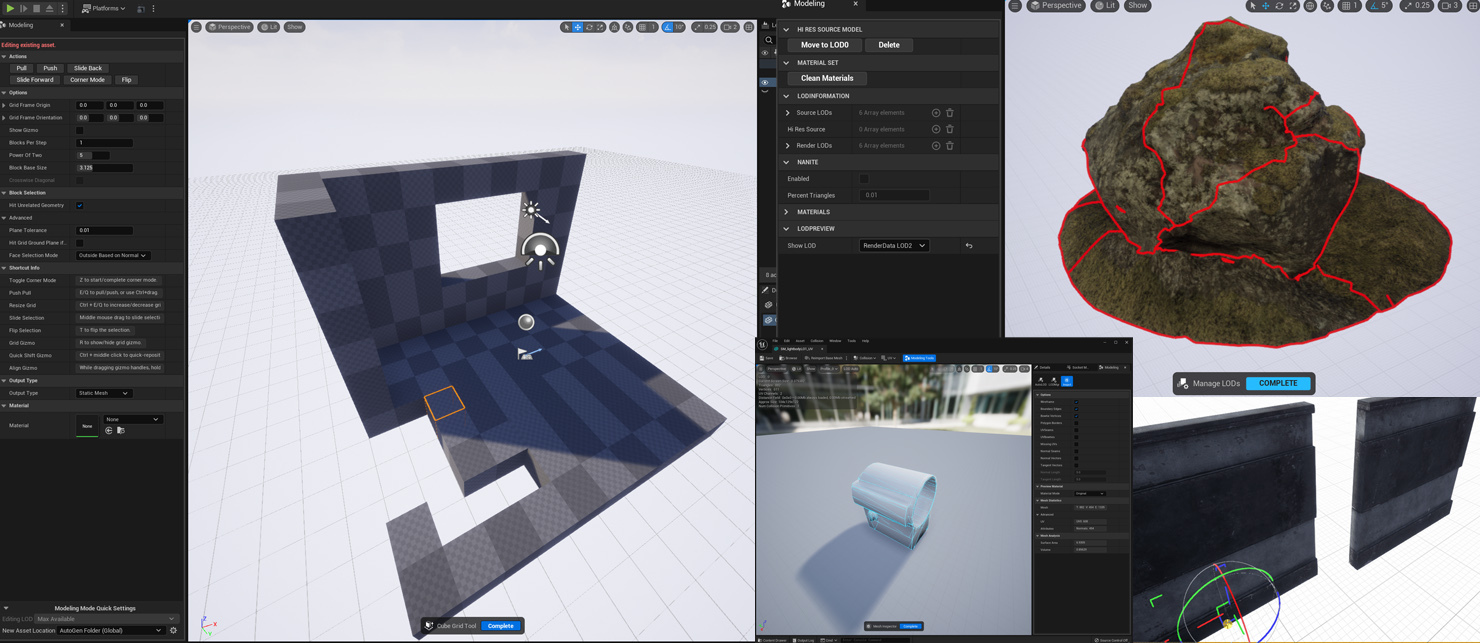Image resolution: width=1480 pixels, height=643 pixels.
Task: Click the Platforms dropdown in top toolbar
Action: [x=102, y=8]
